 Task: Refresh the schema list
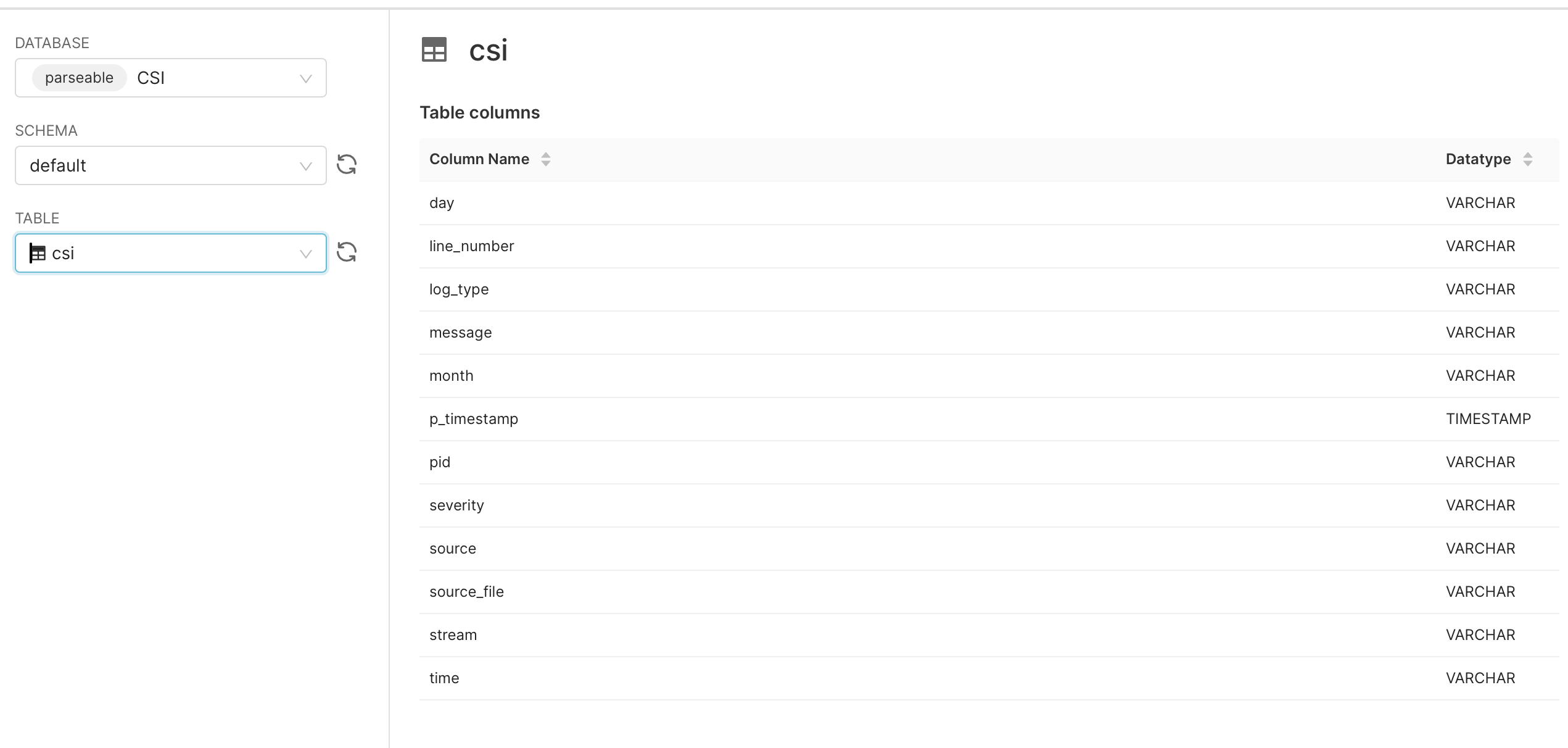[347, 165]
